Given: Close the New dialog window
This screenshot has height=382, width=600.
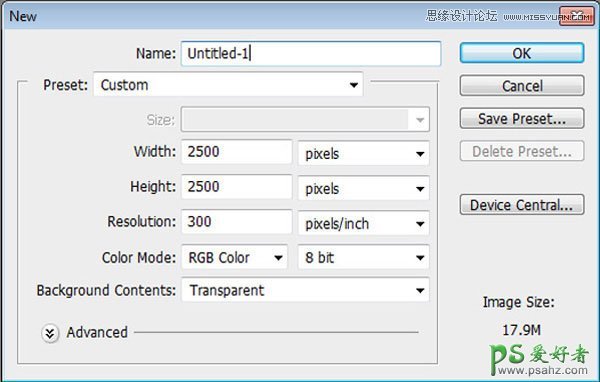Looking at the screenshot, I should point(577,16).
